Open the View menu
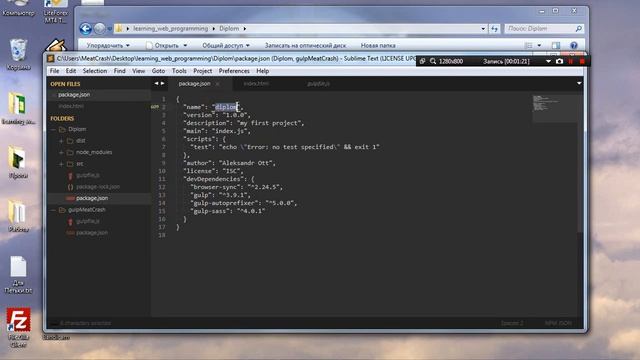This screenshot has width=640, height=360. pos(138,71)
